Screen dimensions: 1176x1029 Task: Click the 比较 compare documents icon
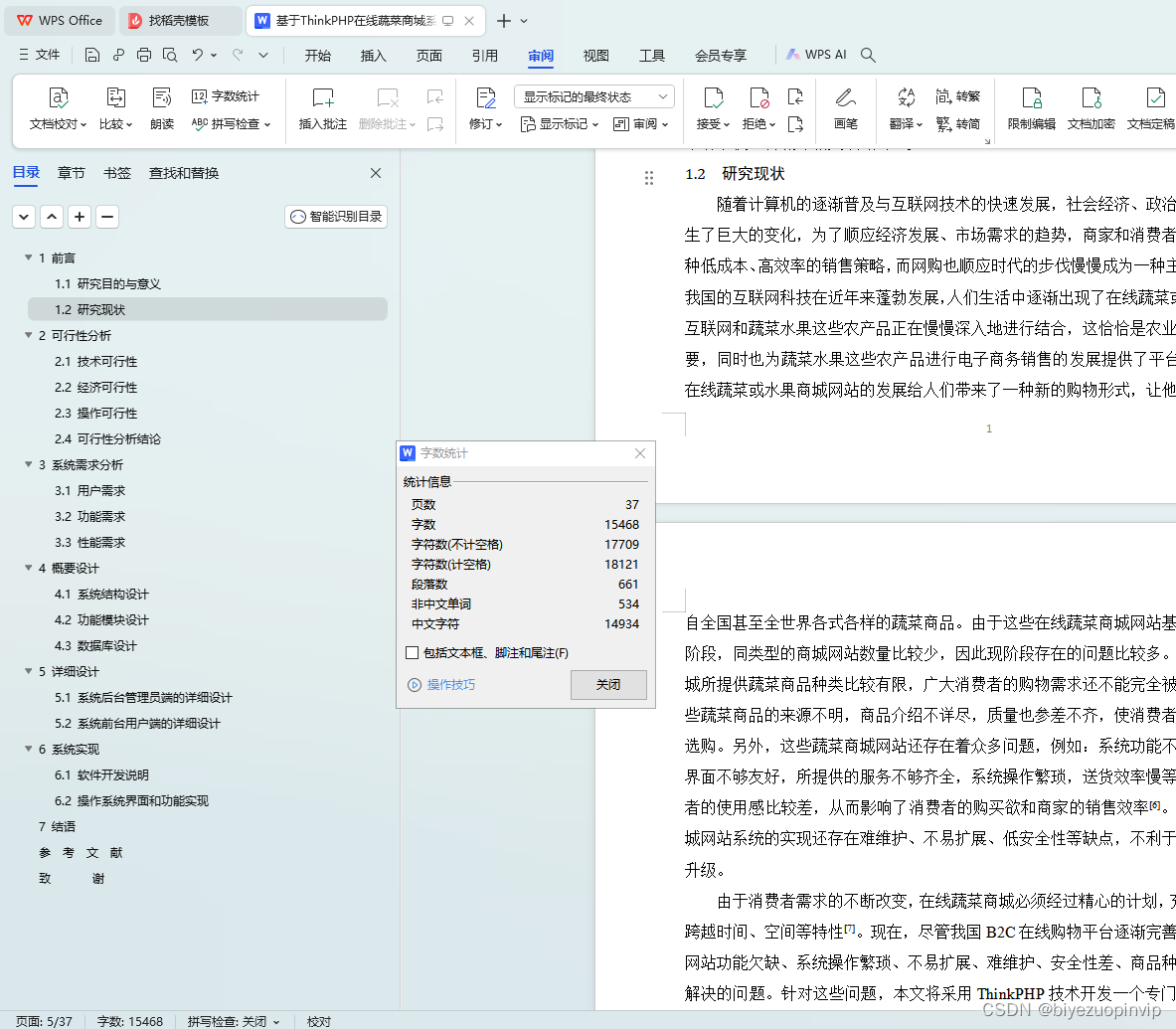point(115,108)
